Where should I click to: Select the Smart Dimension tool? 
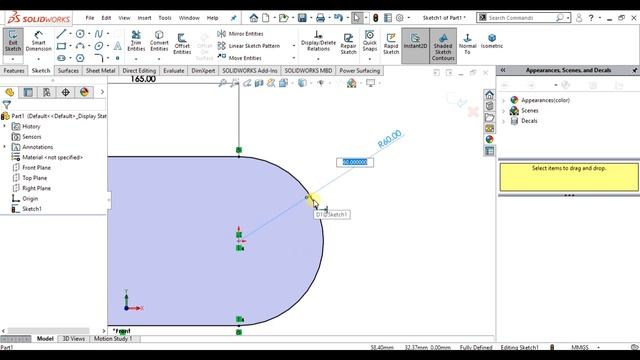pyautogui.click(x=38, y=41)
